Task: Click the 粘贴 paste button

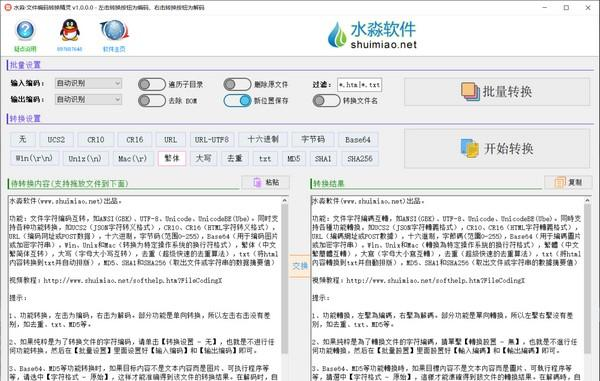Action: point(266,182)
